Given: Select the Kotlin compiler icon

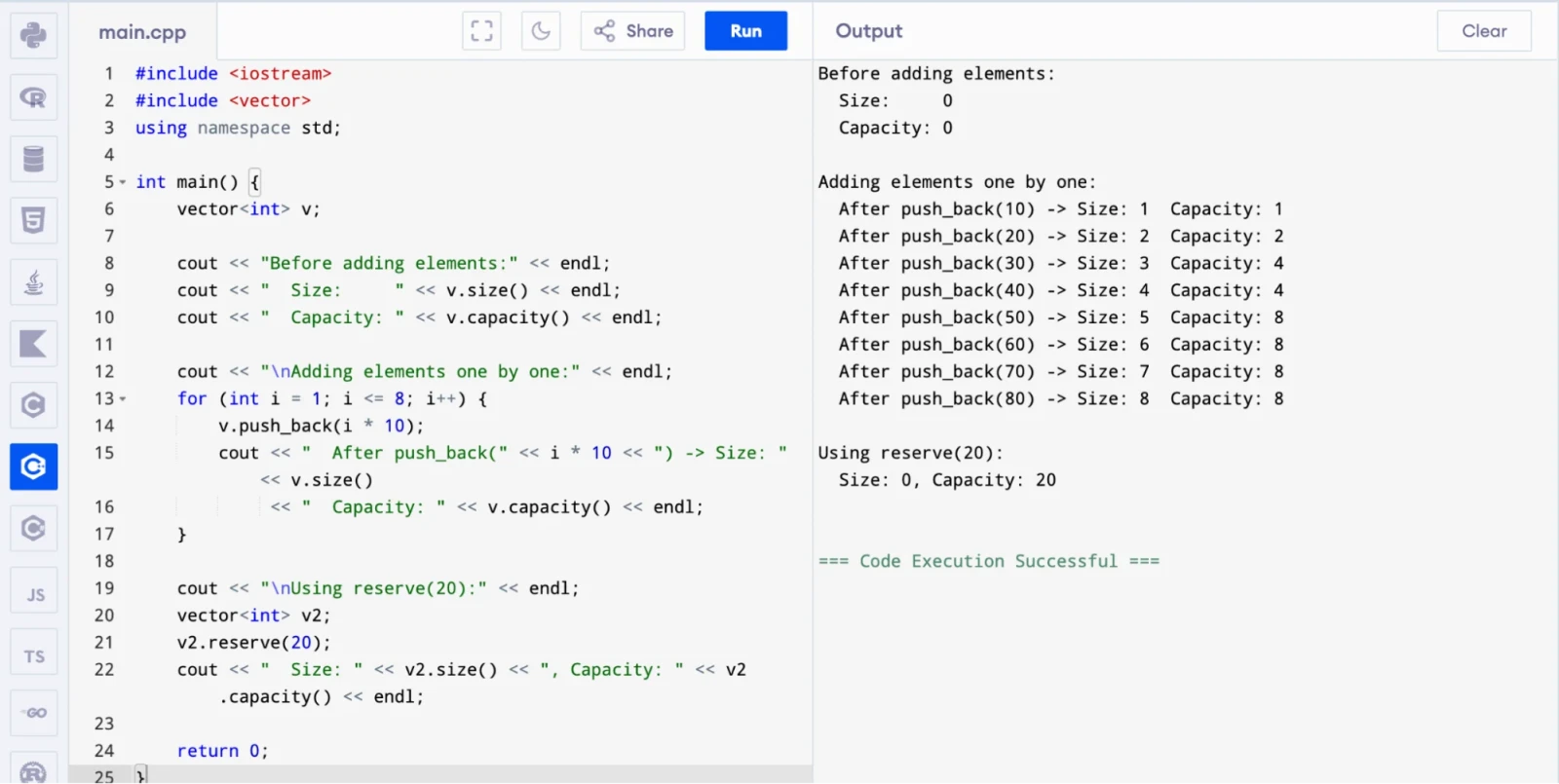Looking at the screenshot, I should pos(34,344).
